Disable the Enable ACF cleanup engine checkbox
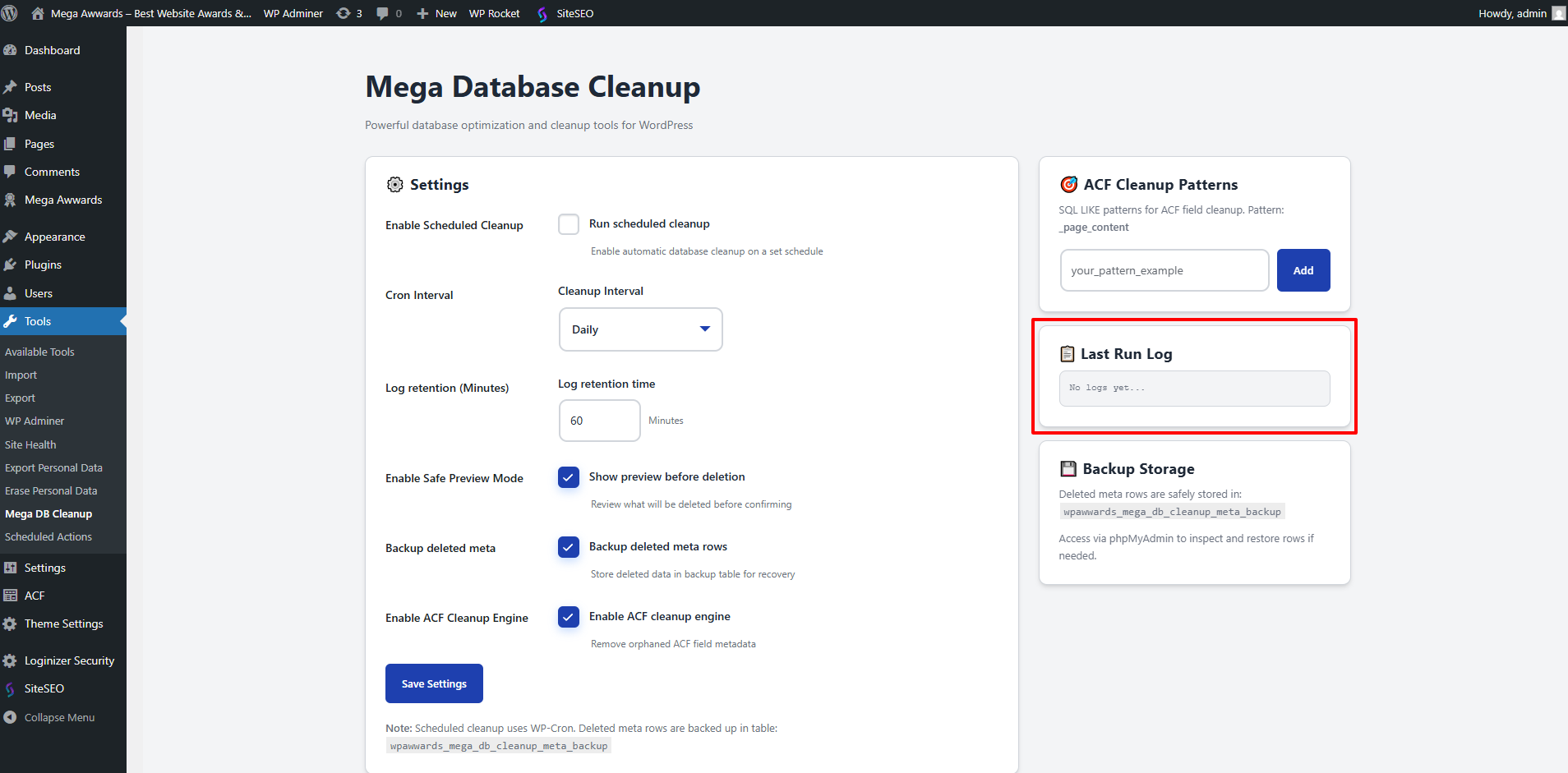The width and height of the screenshot is (1568, 773). 569,617
